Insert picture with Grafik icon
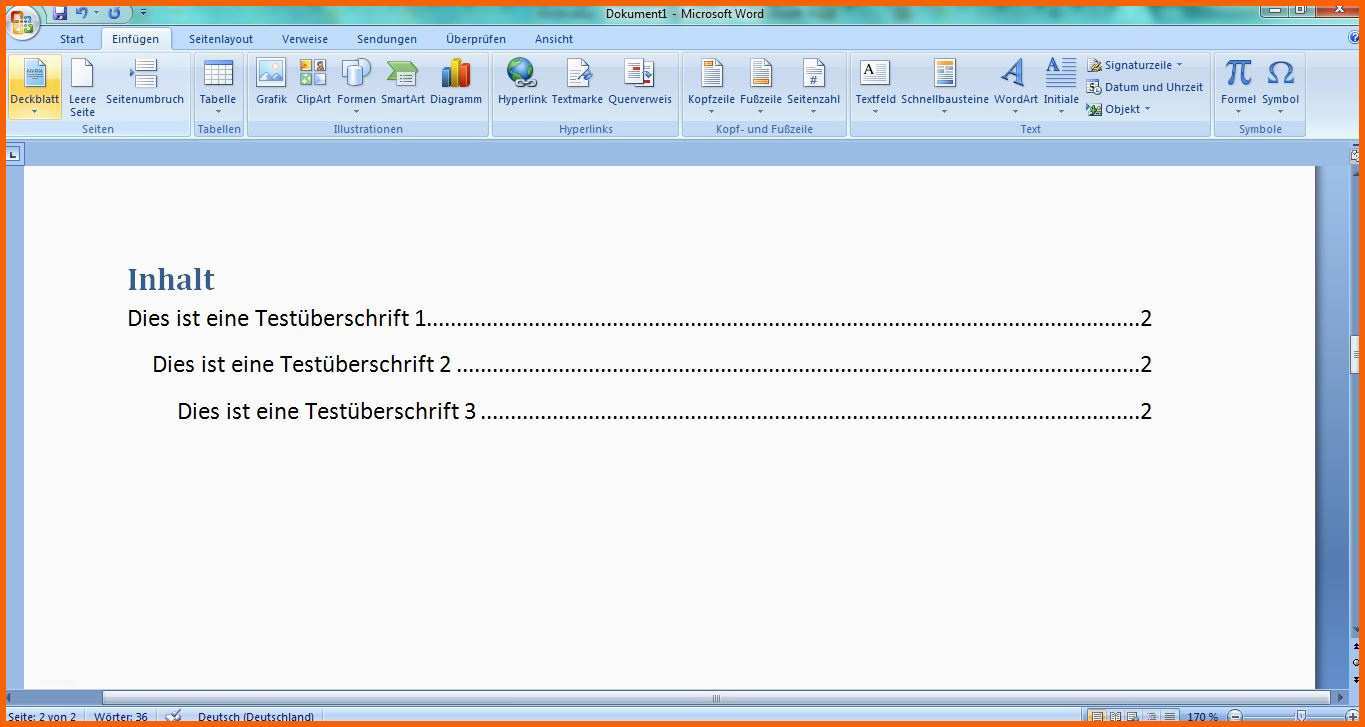1365x727 pixels. point(271,81)
